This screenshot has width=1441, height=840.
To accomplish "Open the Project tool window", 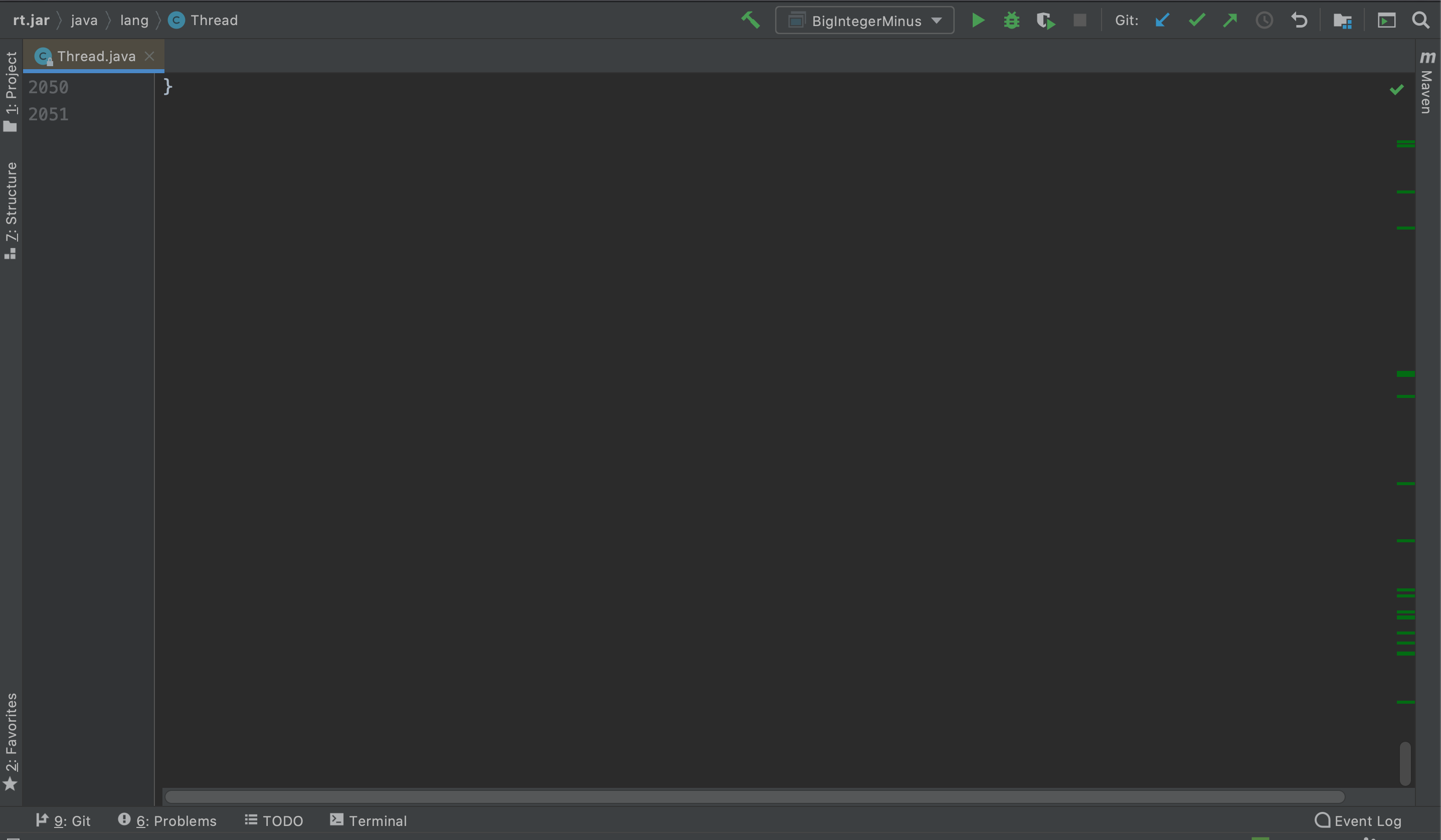I will tap(11, 91).
